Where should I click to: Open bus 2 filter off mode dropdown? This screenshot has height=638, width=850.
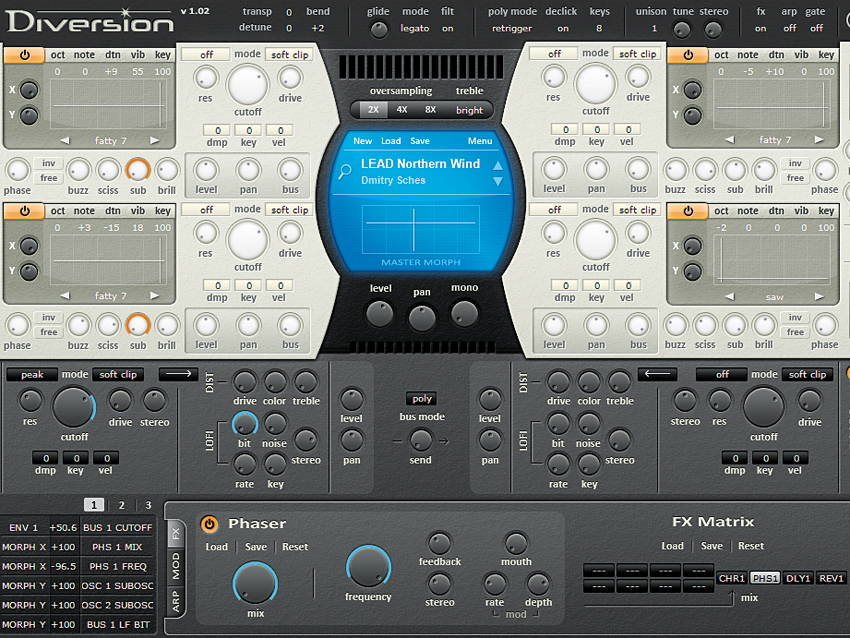tap(722, 375)
